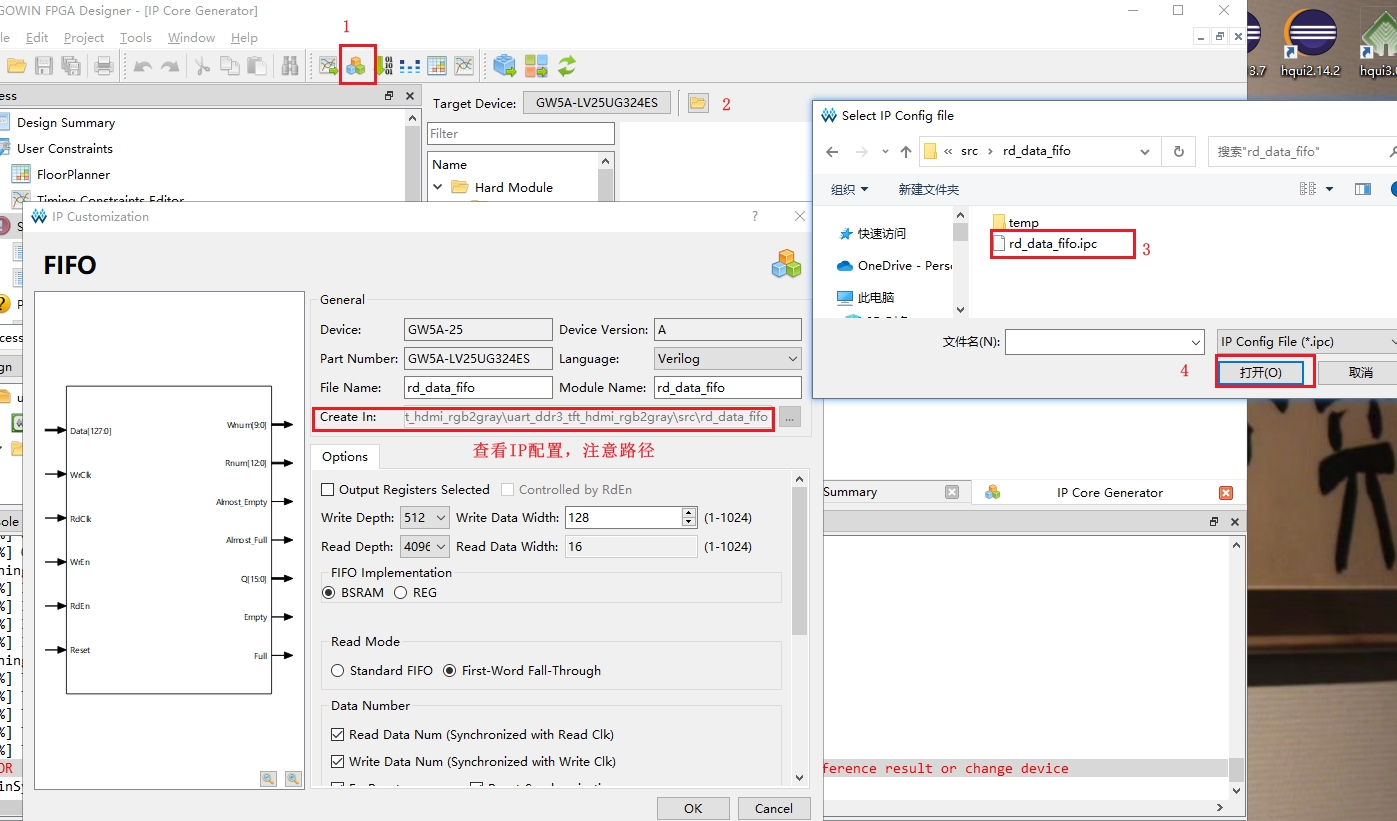
Task: Uncheck Write Data Num synchronized checkbox
Action: [x=337, y=762]
